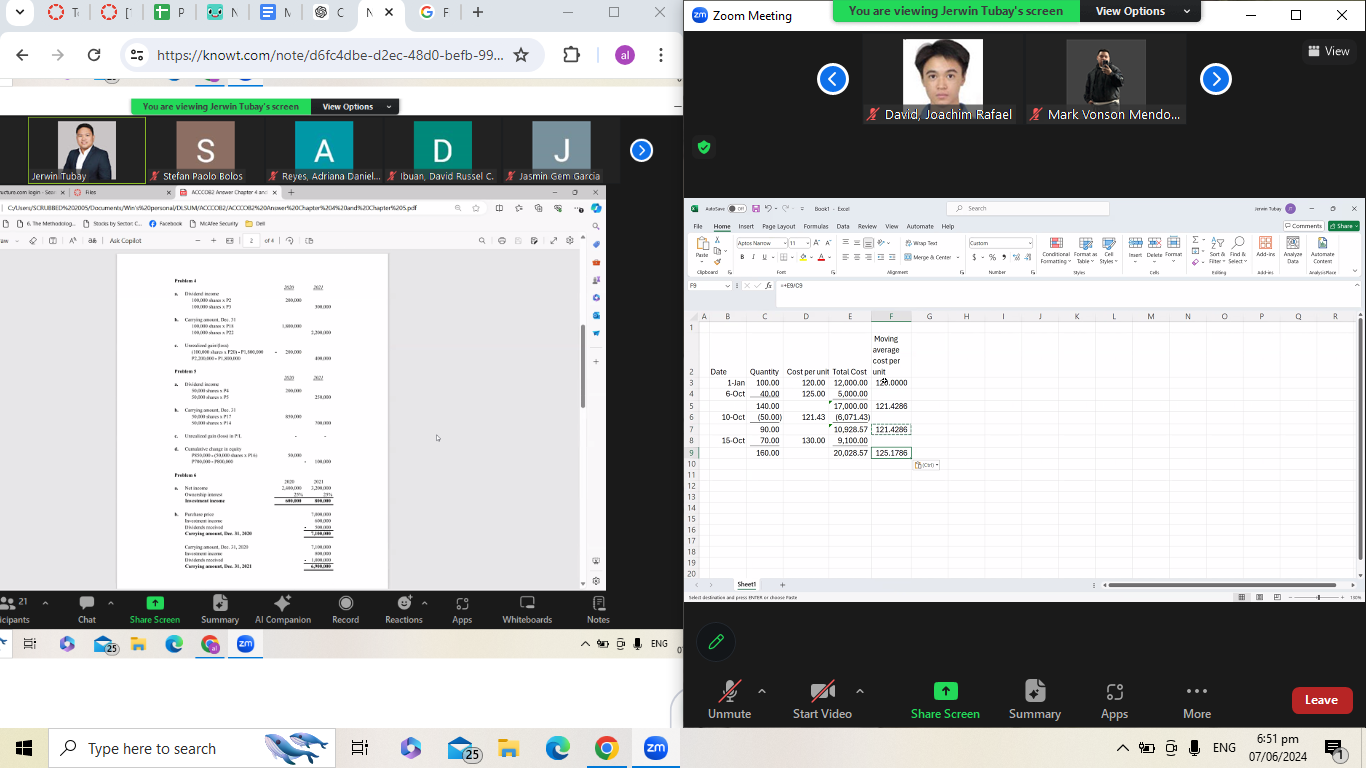
Task: Click the green Share Screen icon
Action: tap(945, 691)
